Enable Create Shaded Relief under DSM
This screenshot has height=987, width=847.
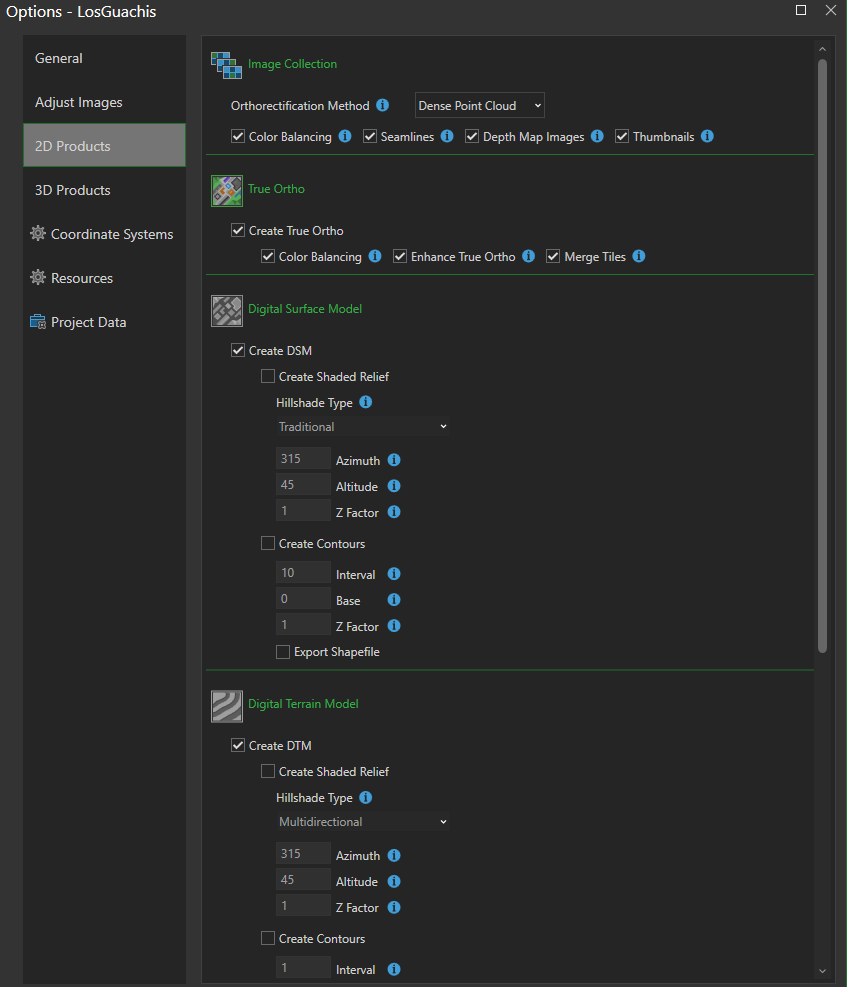(268, 377)
